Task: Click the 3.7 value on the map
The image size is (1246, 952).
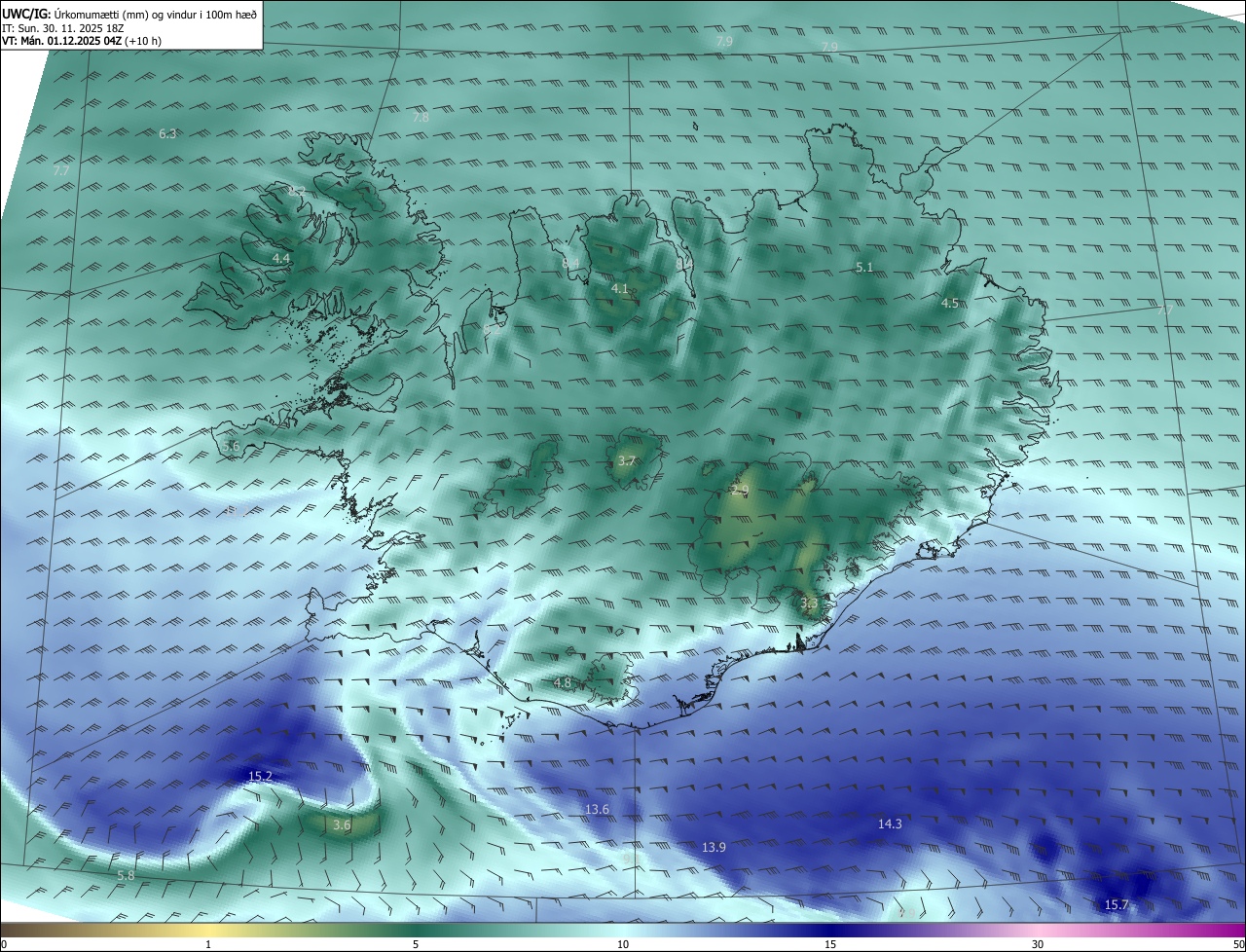Action: tap(627, 461)
